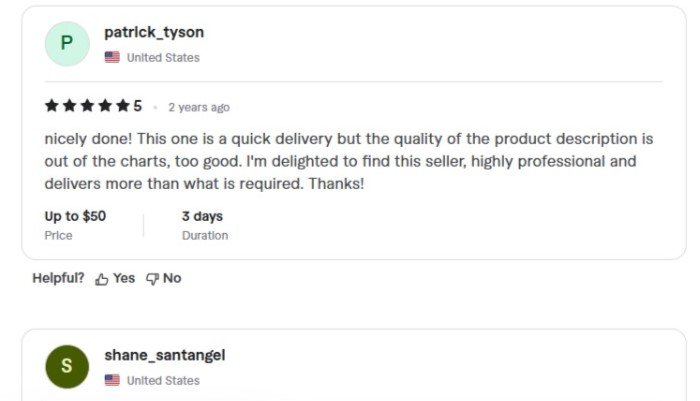The height and width of the screenshot is (401, 700).
Task: Click the third star in the rating row
Action: [87, 106]
